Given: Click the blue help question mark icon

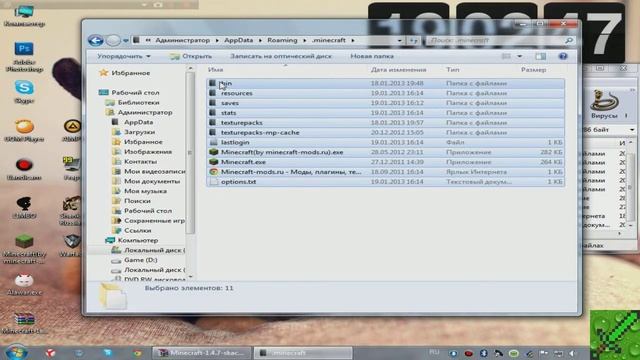Looking at the screenshot, I should coord(563,56).
